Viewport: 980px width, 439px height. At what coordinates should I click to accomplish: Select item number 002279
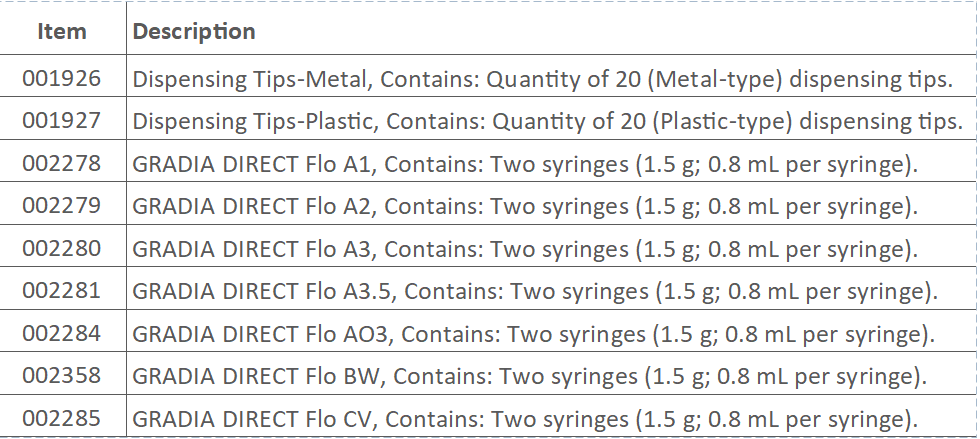tap(62, 206)
